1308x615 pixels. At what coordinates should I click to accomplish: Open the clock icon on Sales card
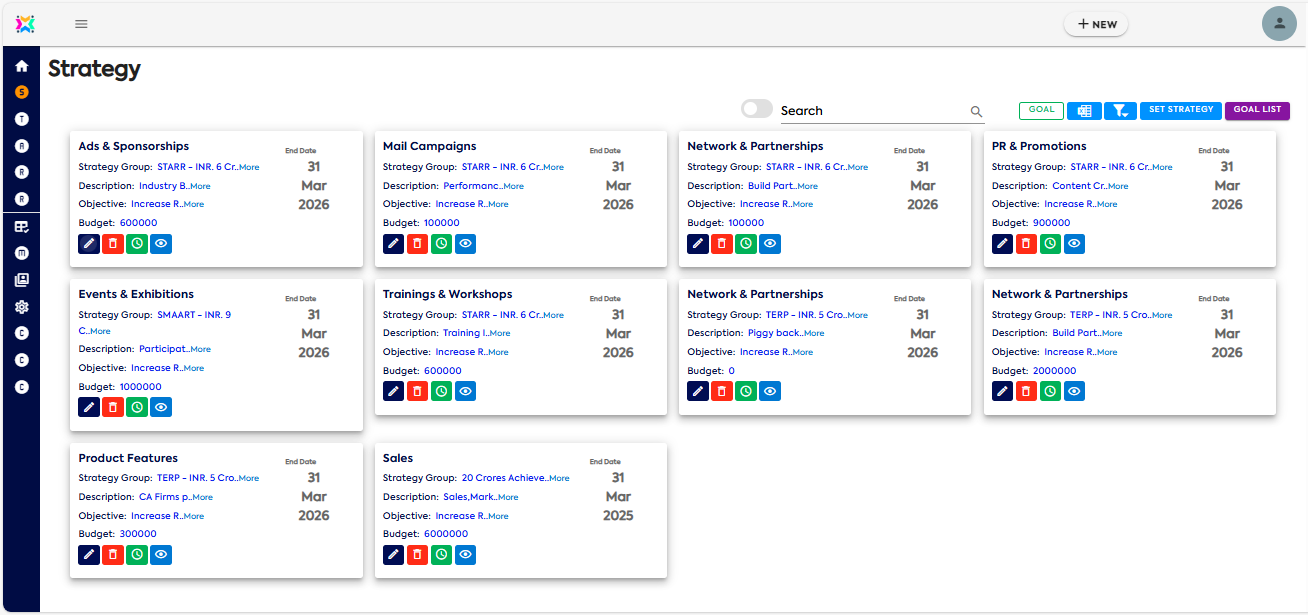[441, 554]
